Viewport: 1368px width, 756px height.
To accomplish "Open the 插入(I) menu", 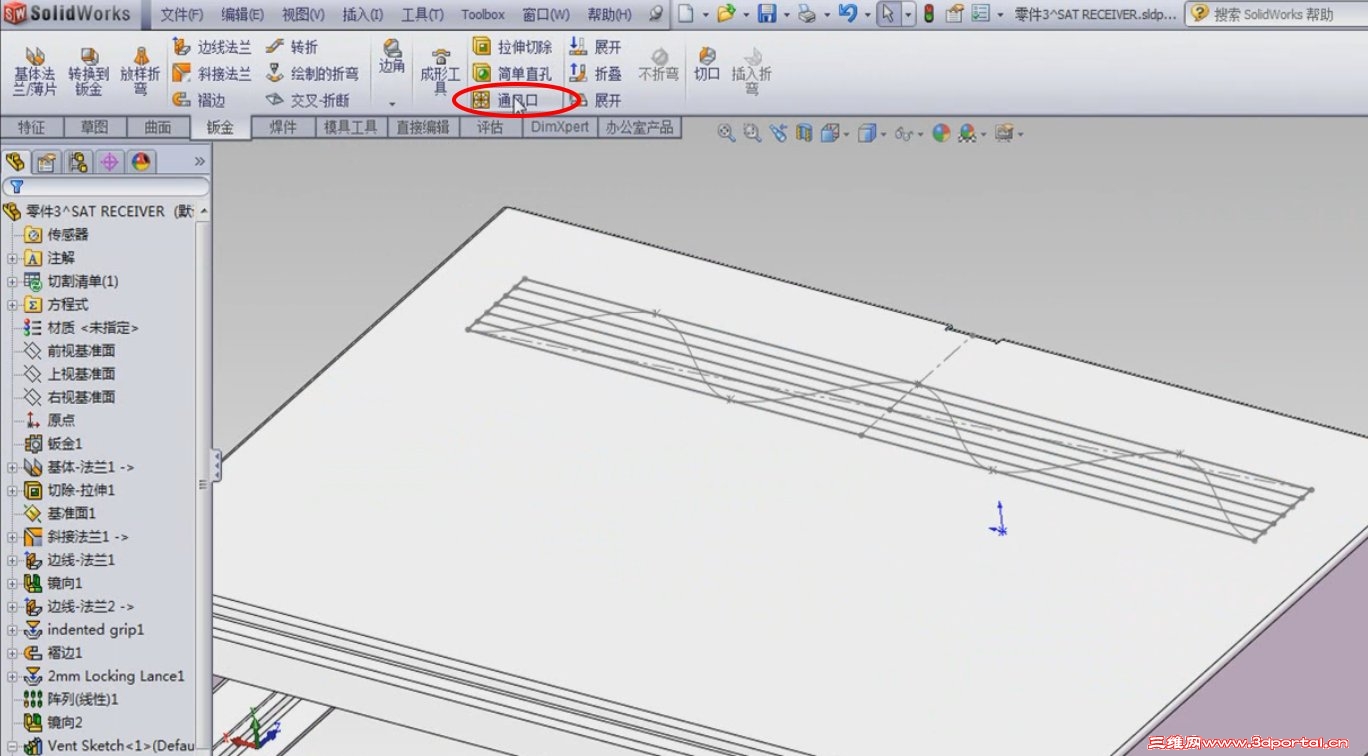I will (362, 14).
